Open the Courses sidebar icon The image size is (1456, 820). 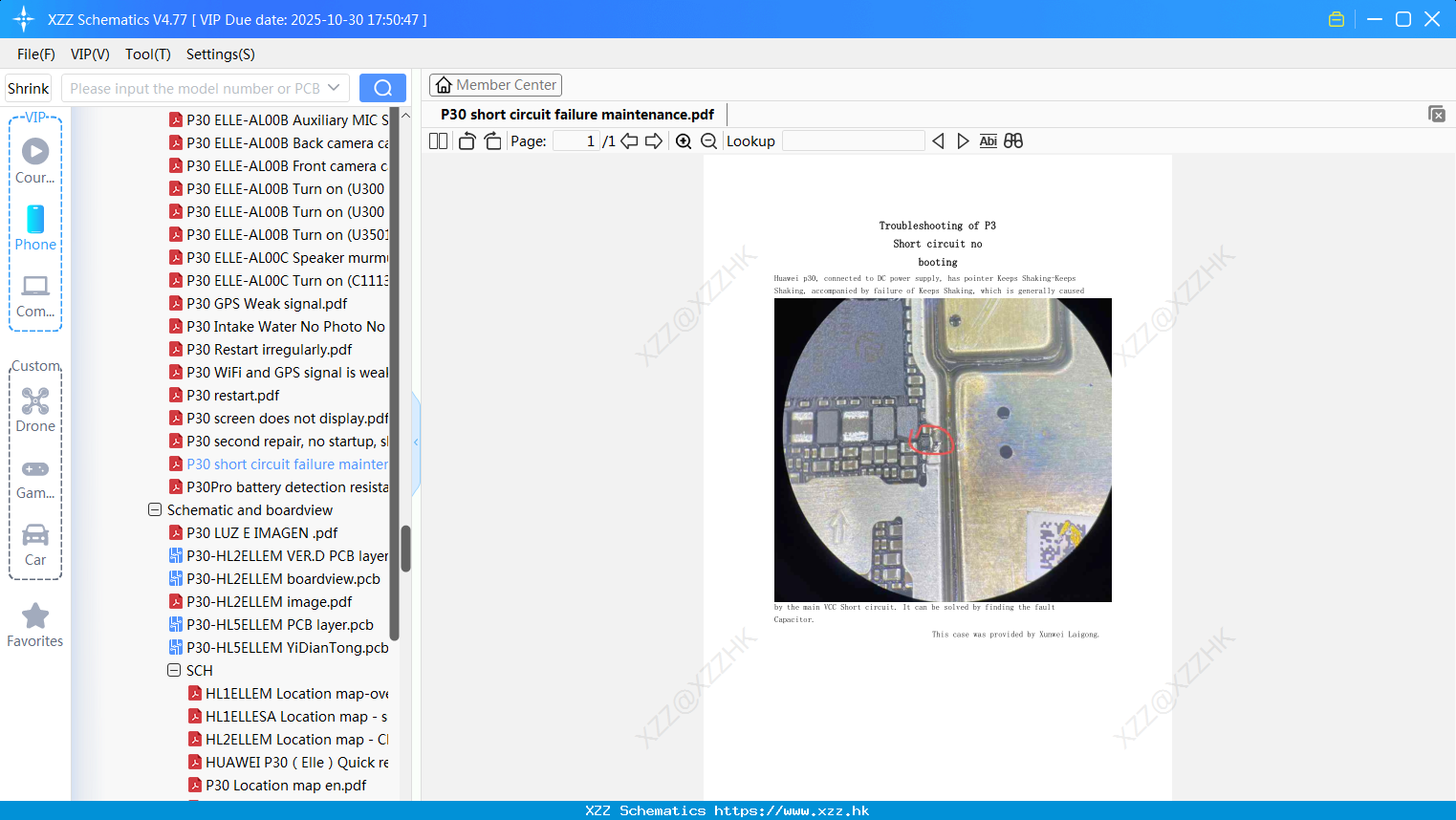35,160
